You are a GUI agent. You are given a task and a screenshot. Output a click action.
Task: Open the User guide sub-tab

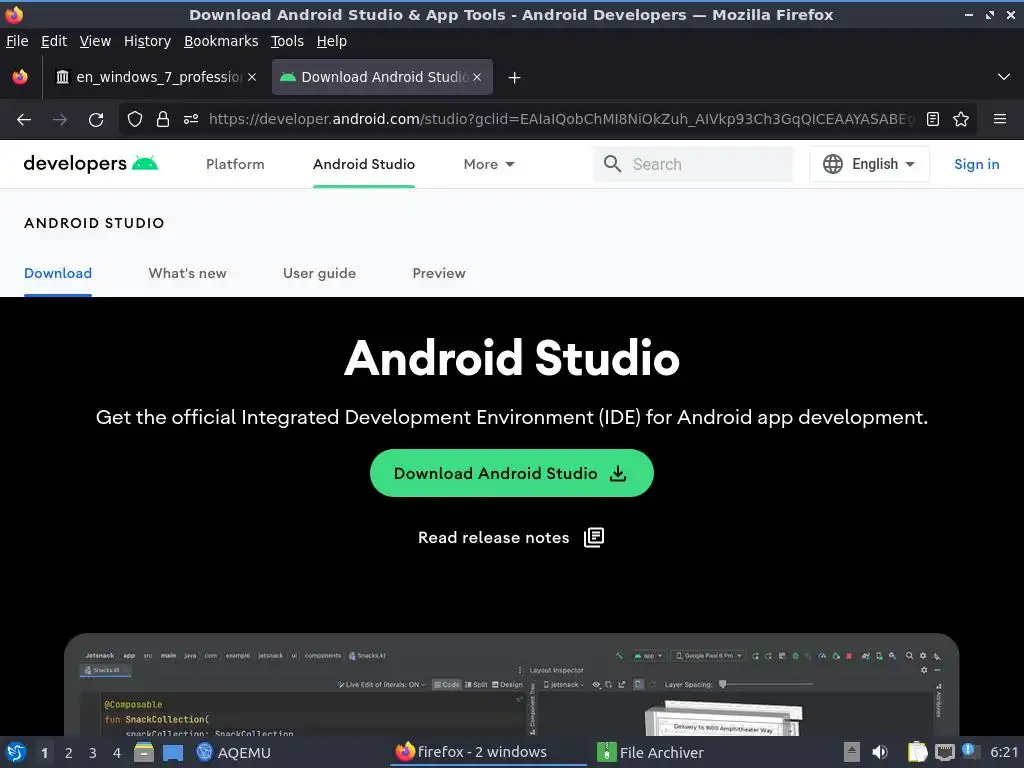[x=319, y=273]
